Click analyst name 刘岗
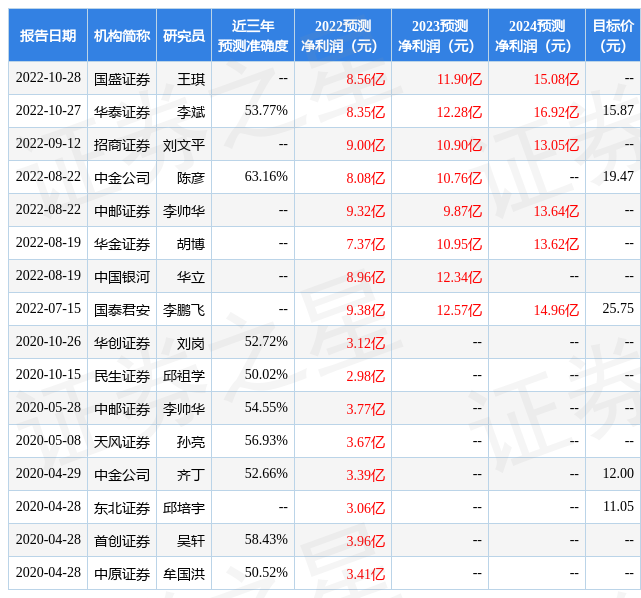 191,343
